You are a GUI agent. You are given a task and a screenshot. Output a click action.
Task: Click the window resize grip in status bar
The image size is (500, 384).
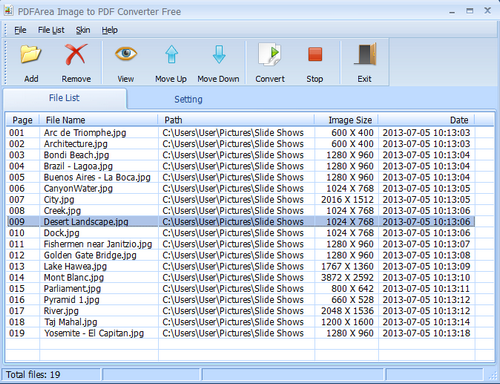click(x=492, y=376)
